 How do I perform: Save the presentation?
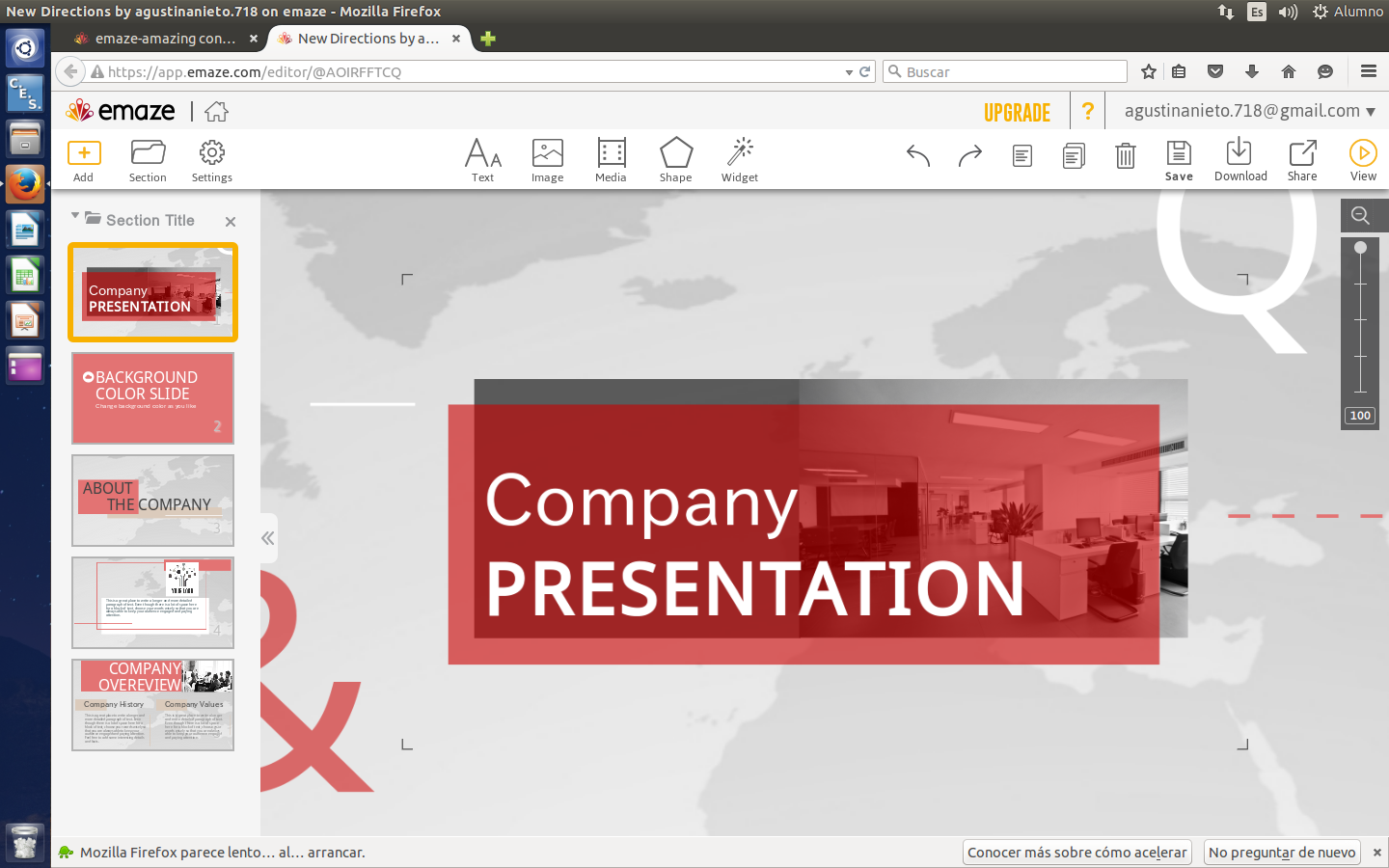click(1179, 160)
